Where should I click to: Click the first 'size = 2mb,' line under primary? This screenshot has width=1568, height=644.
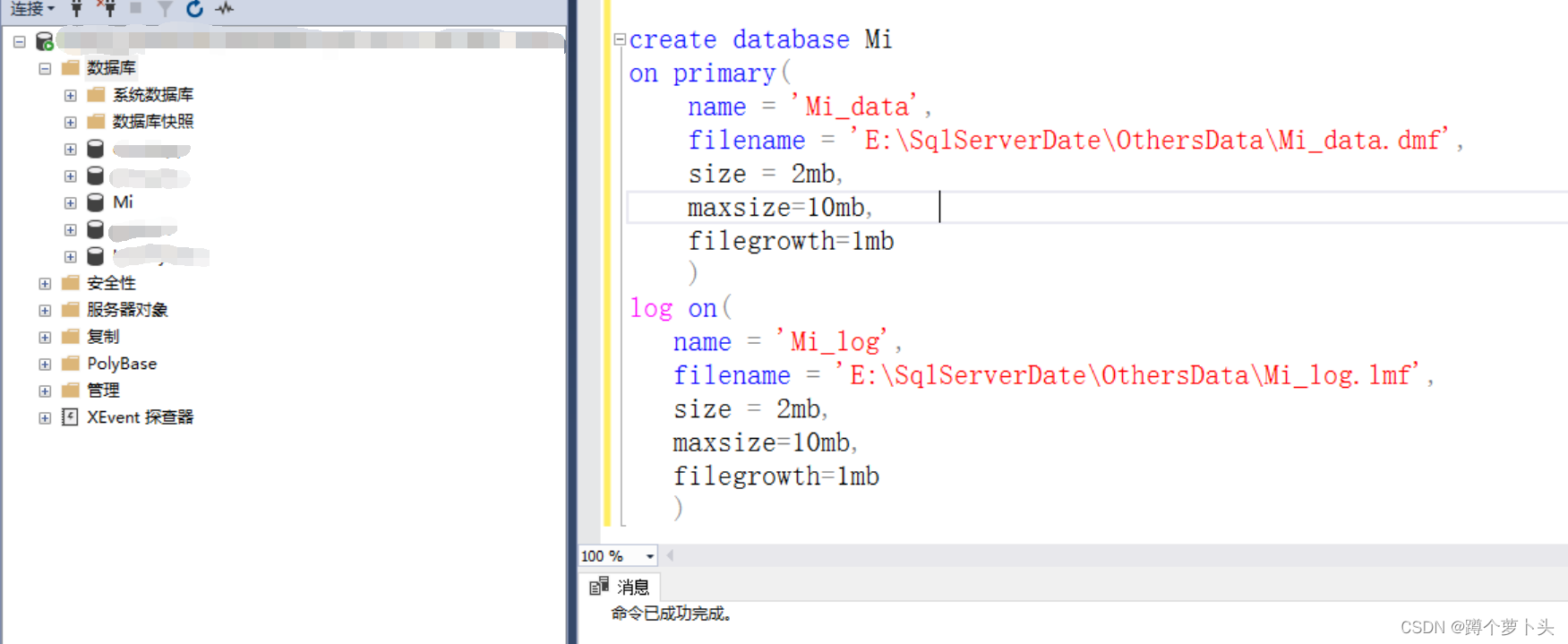tap(766, 174)
